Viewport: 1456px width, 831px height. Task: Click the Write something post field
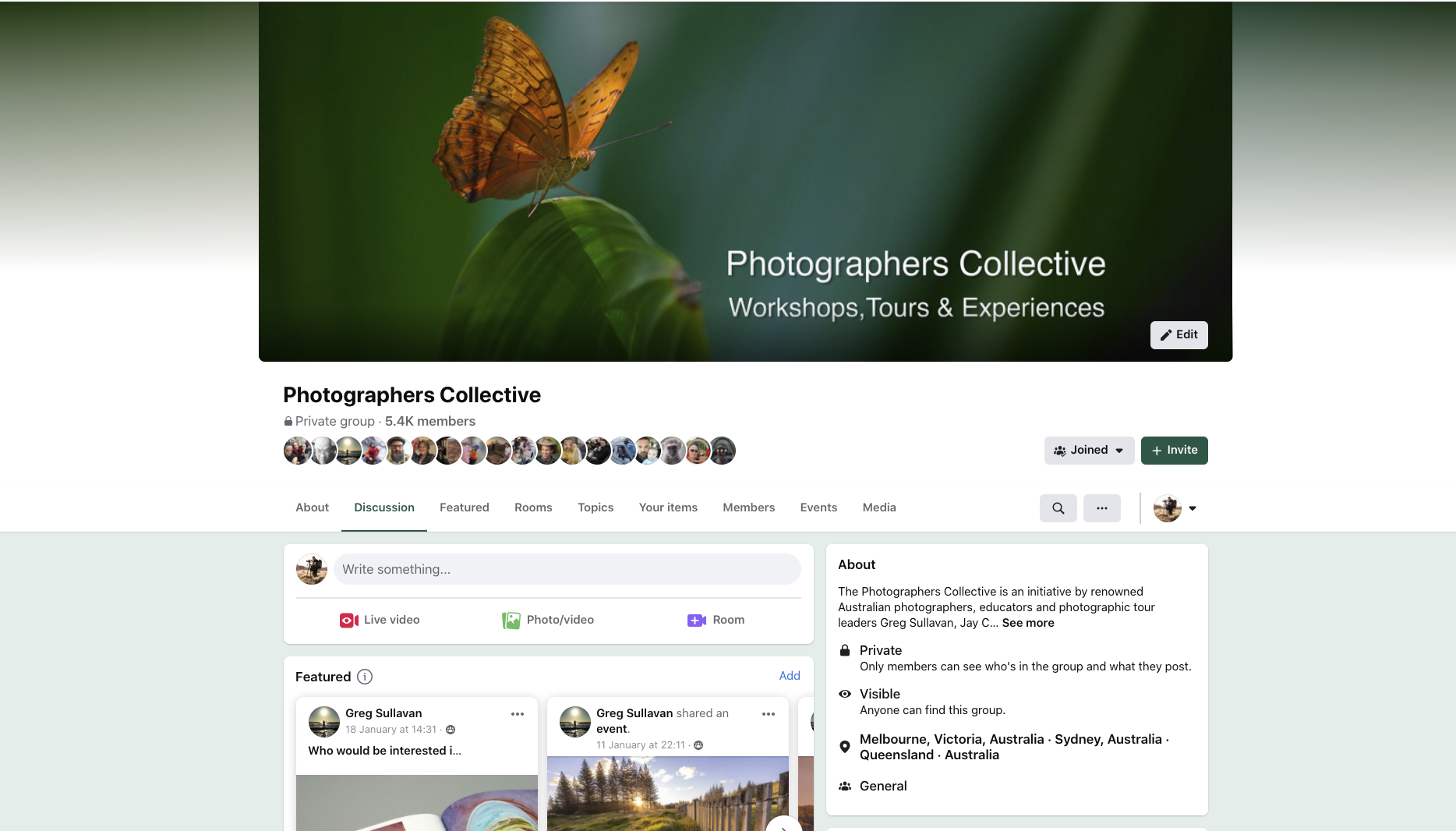pos(567,569)
